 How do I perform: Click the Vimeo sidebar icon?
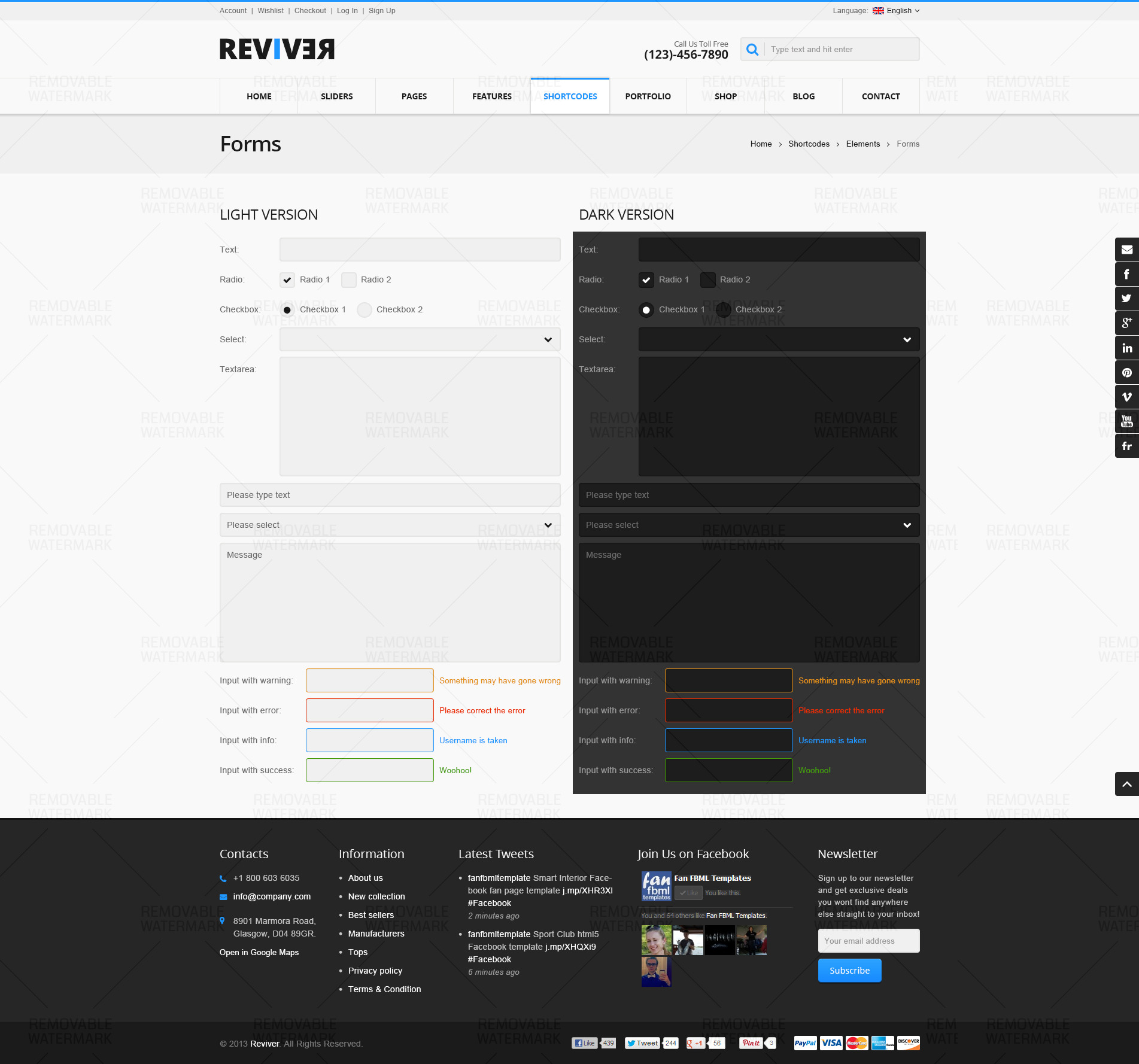click(x=1127, y=397)
